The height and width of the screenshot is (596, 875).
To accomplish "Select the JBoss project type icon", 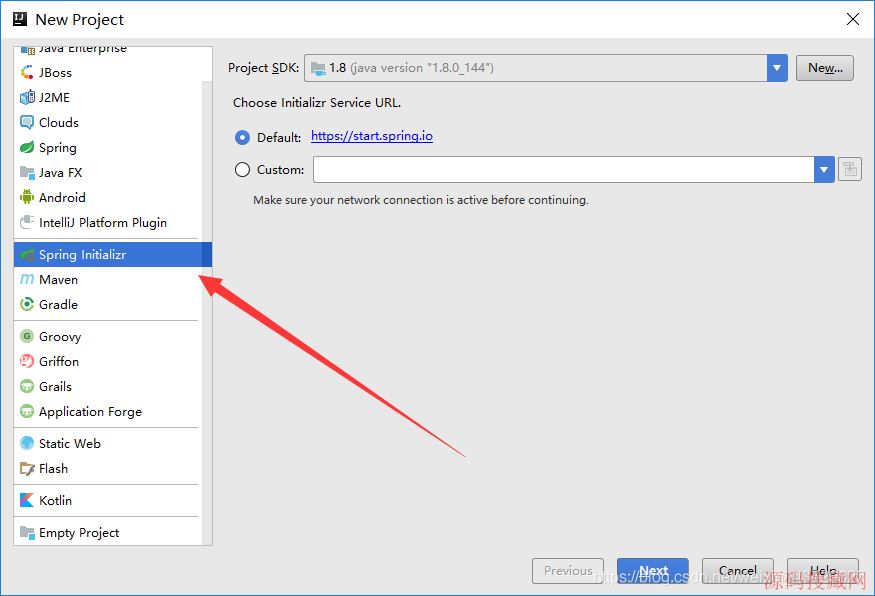I will (x=27, y=73).
